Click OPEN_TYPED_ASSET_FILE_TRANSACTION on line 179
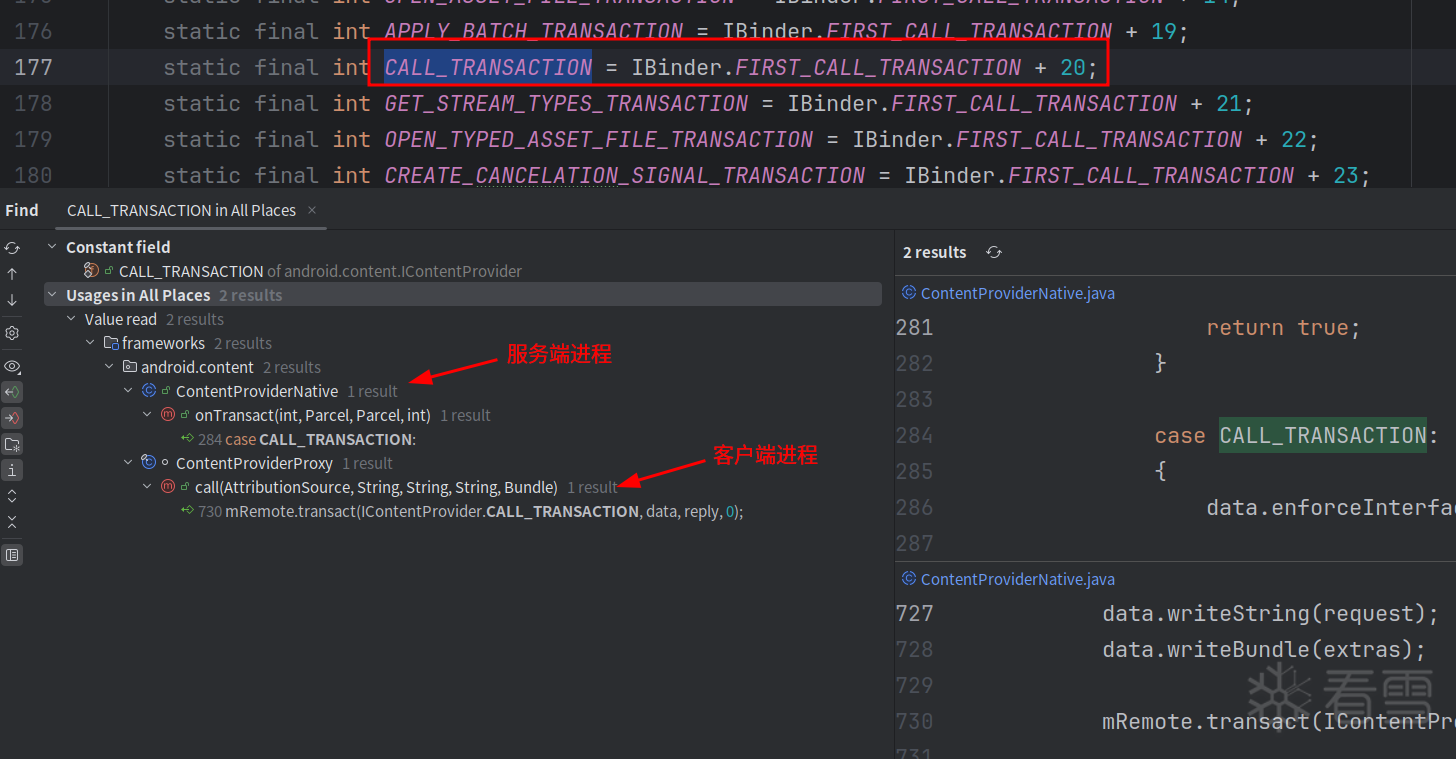The image size is (1456, 759). coord(599,140)
